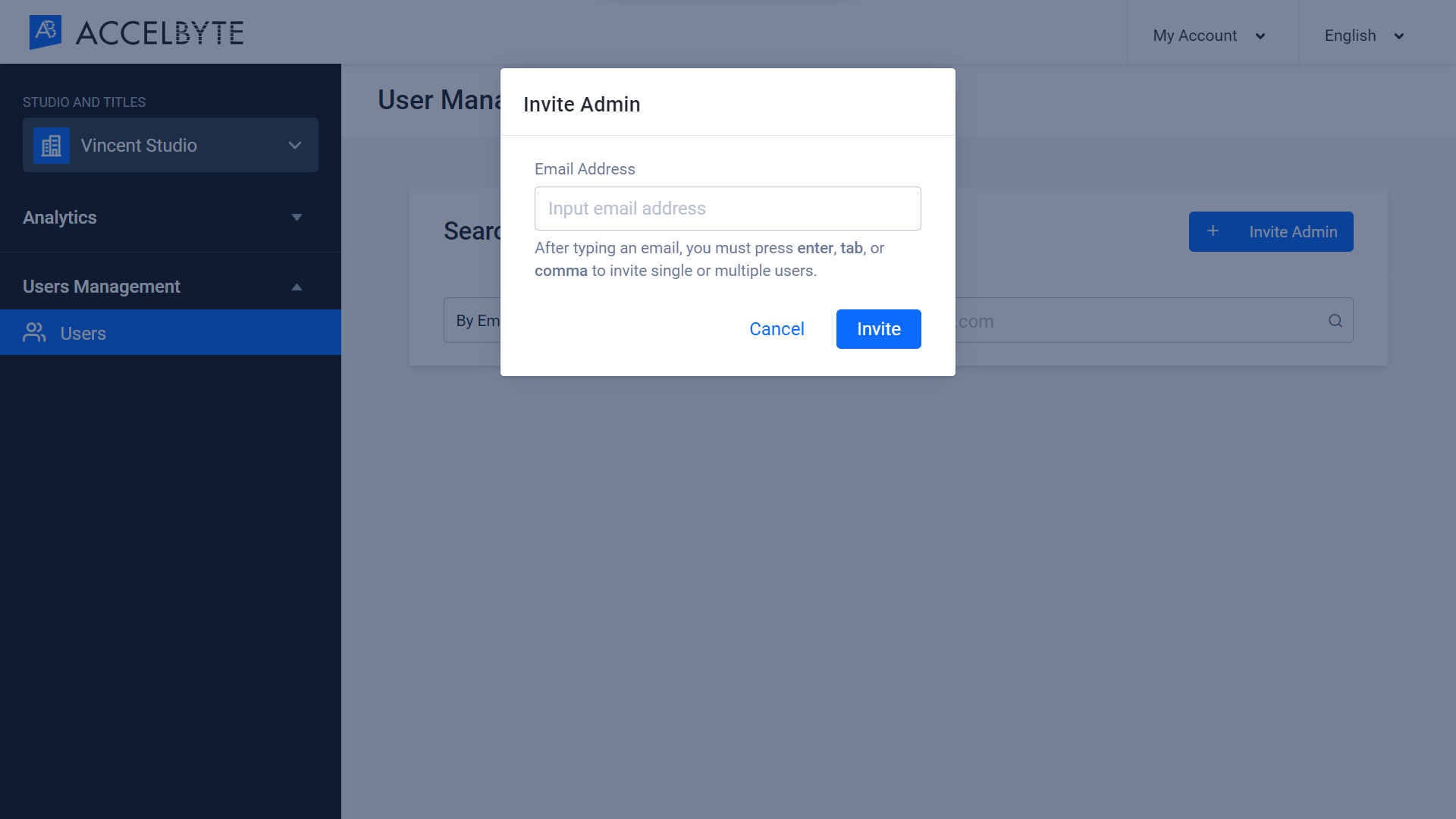This screenshot has width=1456, height=819.
Task: Click the English language dropdown icon
Action: pyautogui.click(x=1399, y=36)
